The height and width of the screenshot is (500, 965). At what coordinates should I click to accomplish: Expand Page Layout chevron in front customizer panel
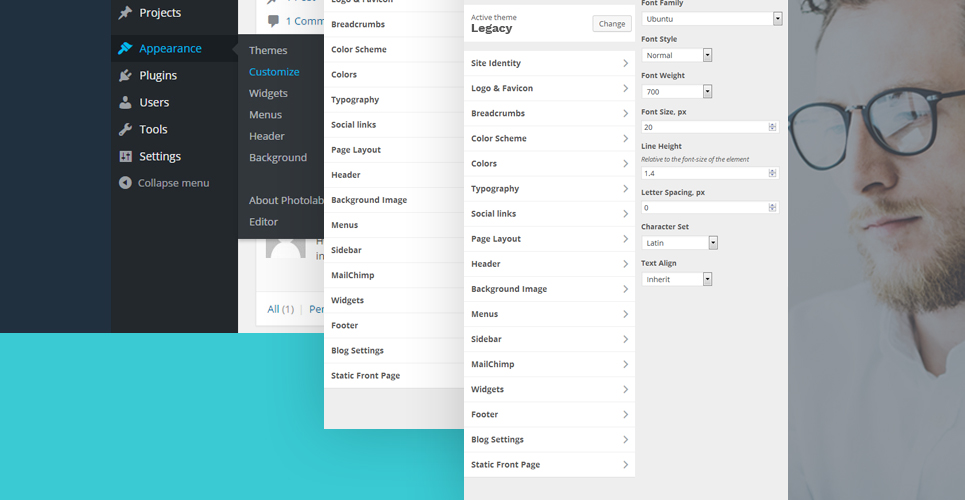pos(625,239)
